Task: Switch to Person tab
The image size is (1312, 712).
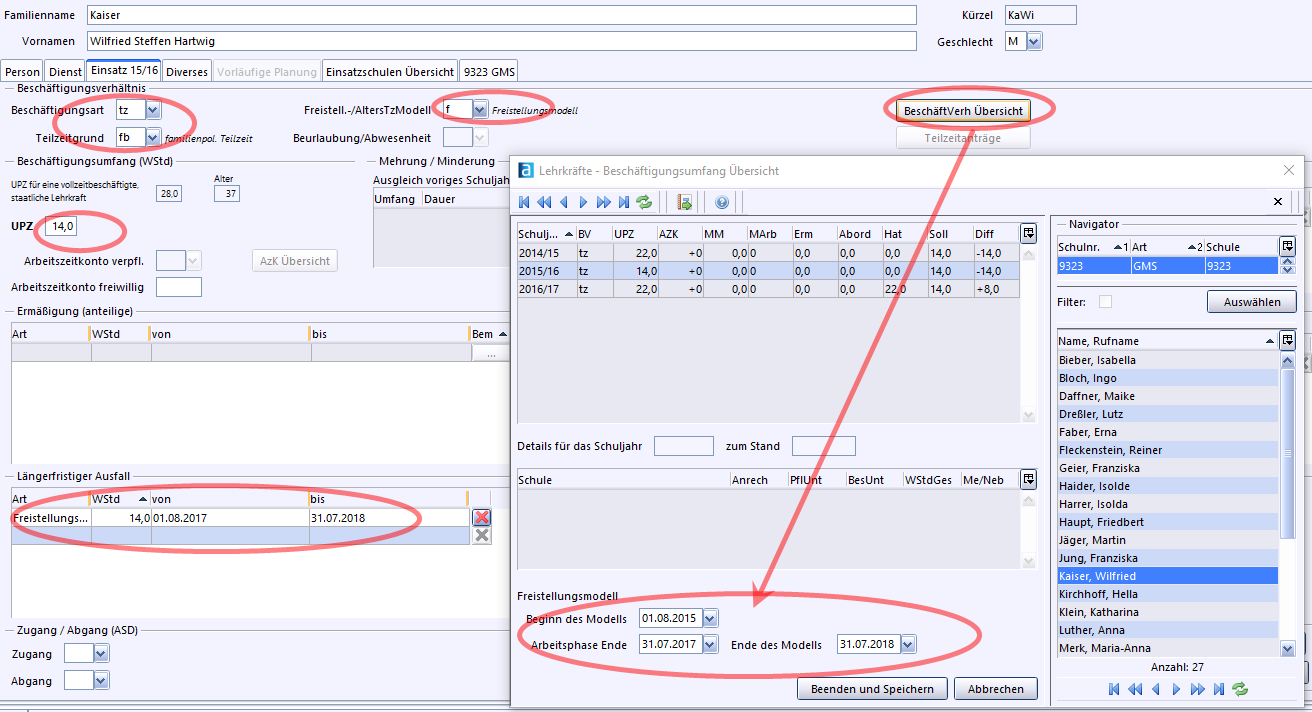Action: [22, 72]
